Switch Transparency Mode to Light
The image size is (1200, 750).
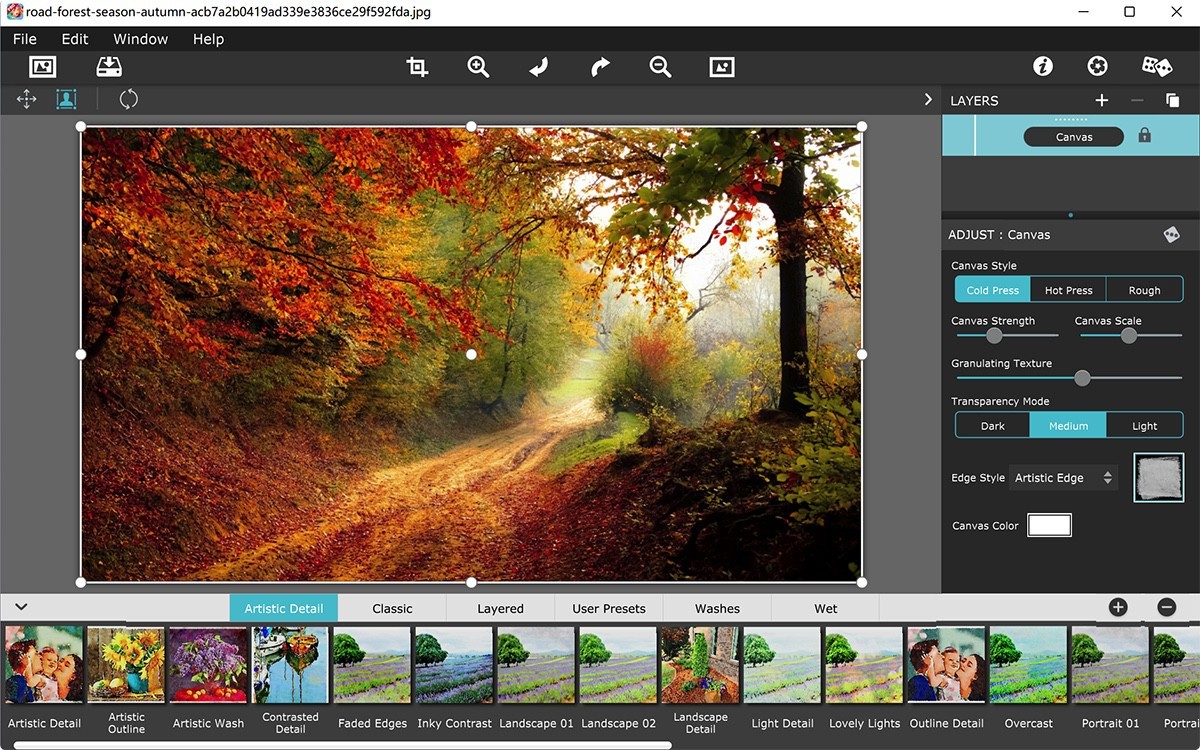(1144, 425)
